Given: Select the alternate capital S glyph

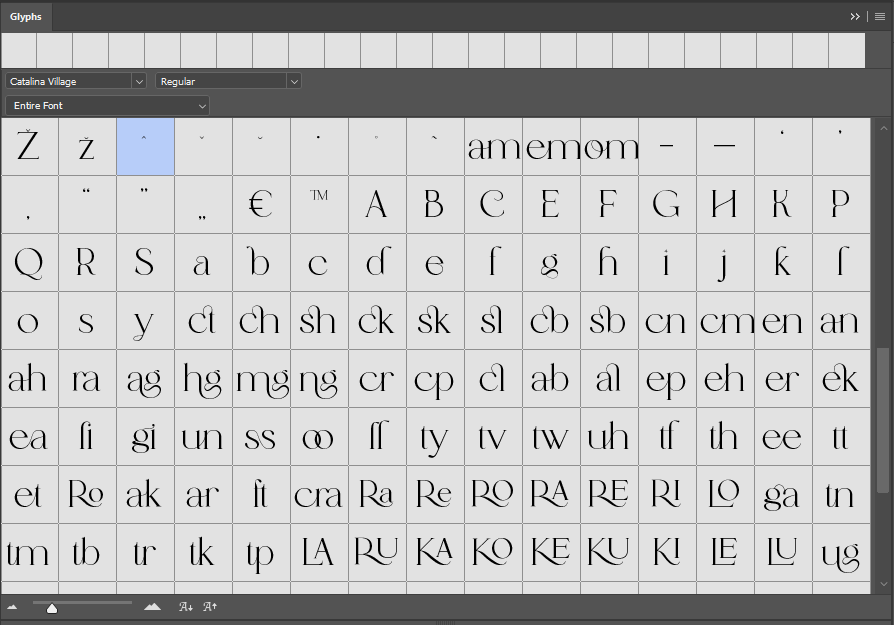Looking at the screenshot, I should (145, 263).
